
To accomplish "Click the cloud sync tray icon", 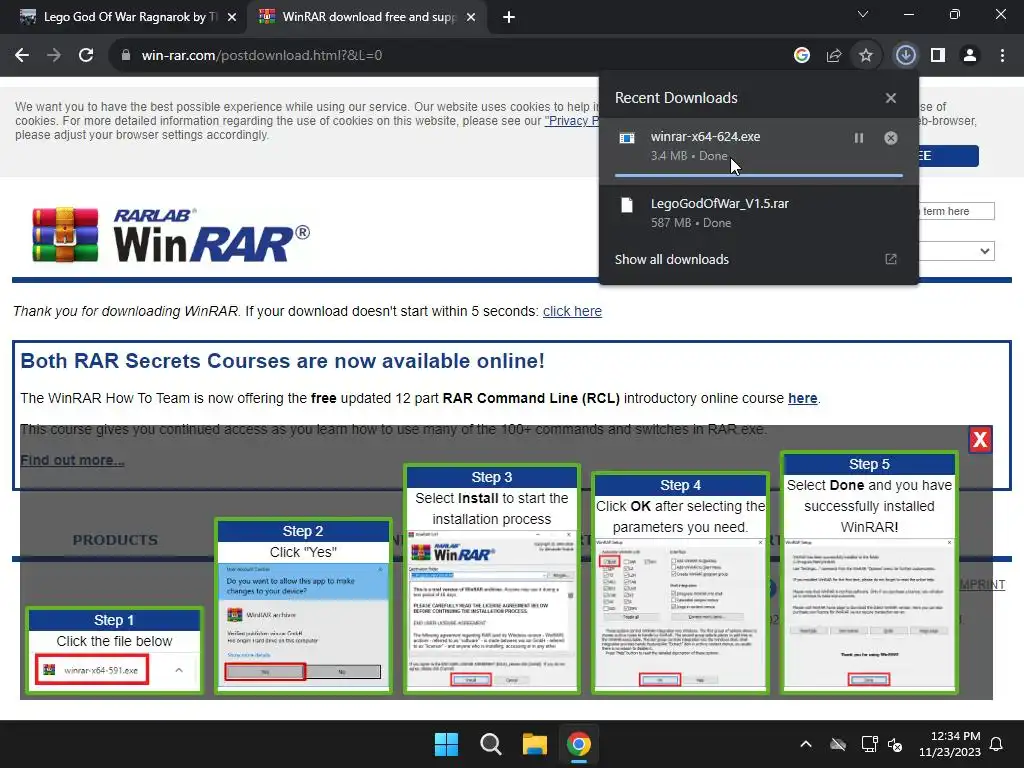I will pyautogui.click(x=838, y=744).
